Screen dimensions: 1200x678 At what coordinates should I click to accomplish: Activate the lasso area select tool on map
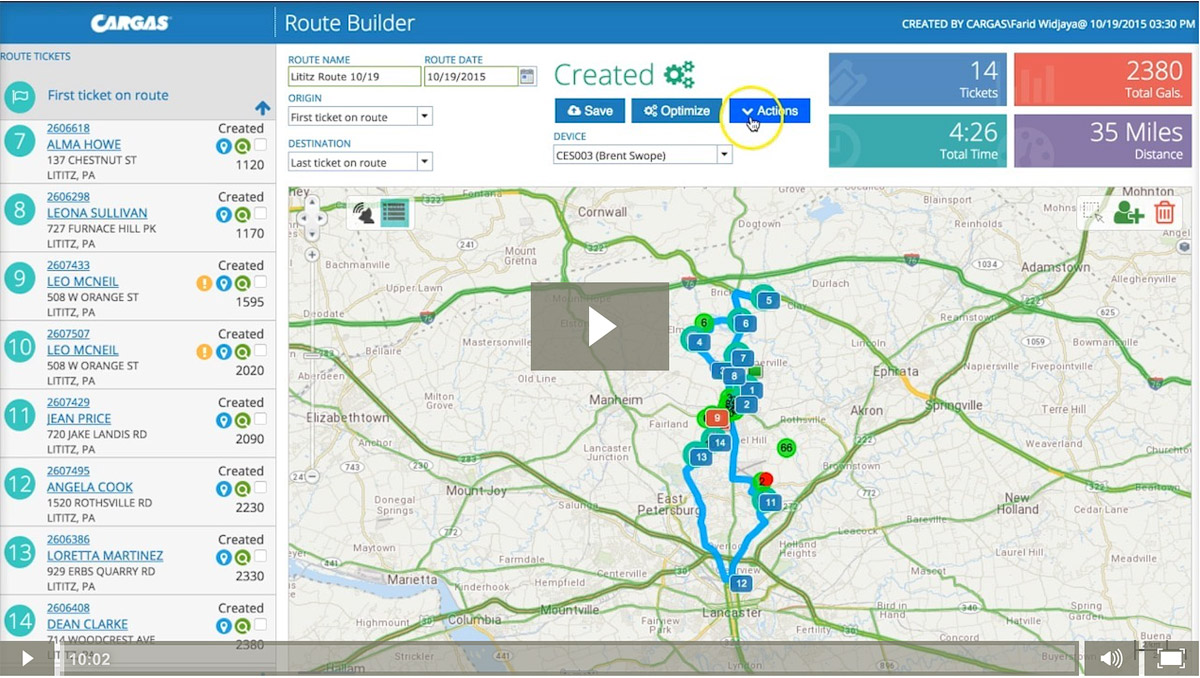[1092, 212]
